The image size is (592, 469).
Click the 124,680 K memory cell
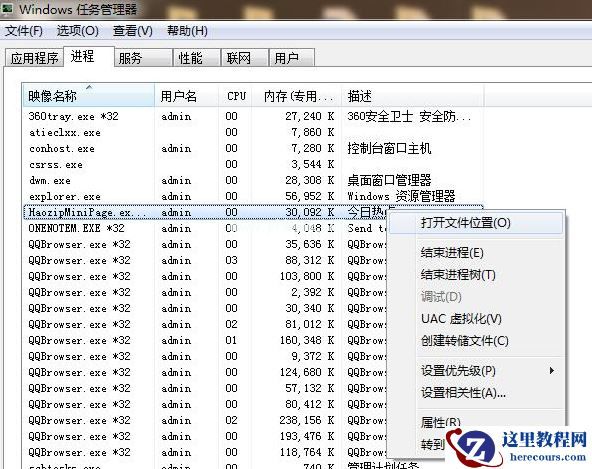(x=307, y=372)
